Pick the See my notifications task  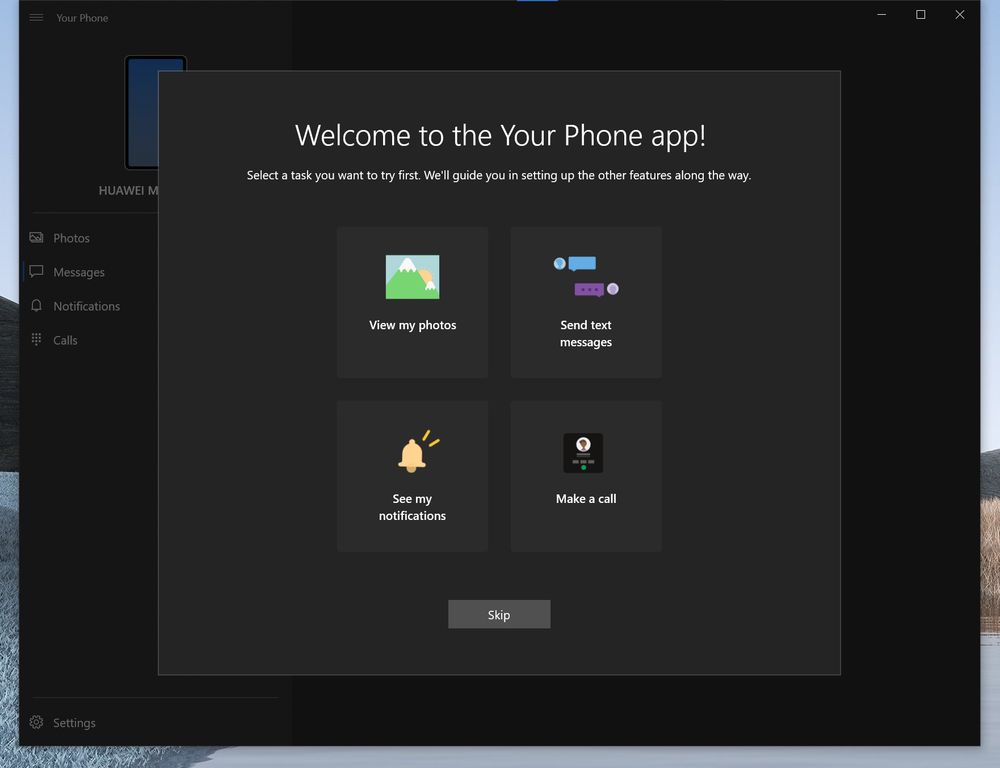413,476
